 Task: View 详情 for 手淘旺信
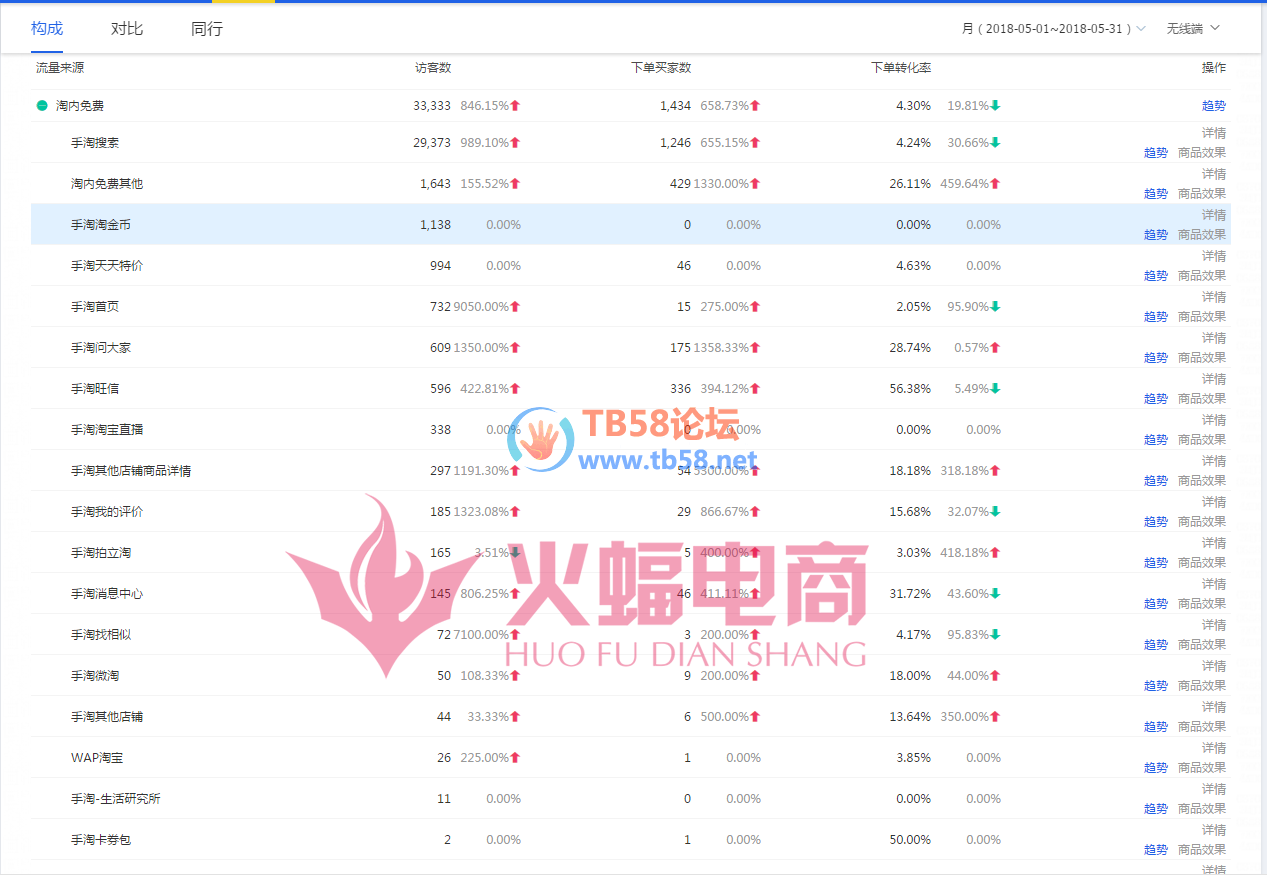point(1214,379)
